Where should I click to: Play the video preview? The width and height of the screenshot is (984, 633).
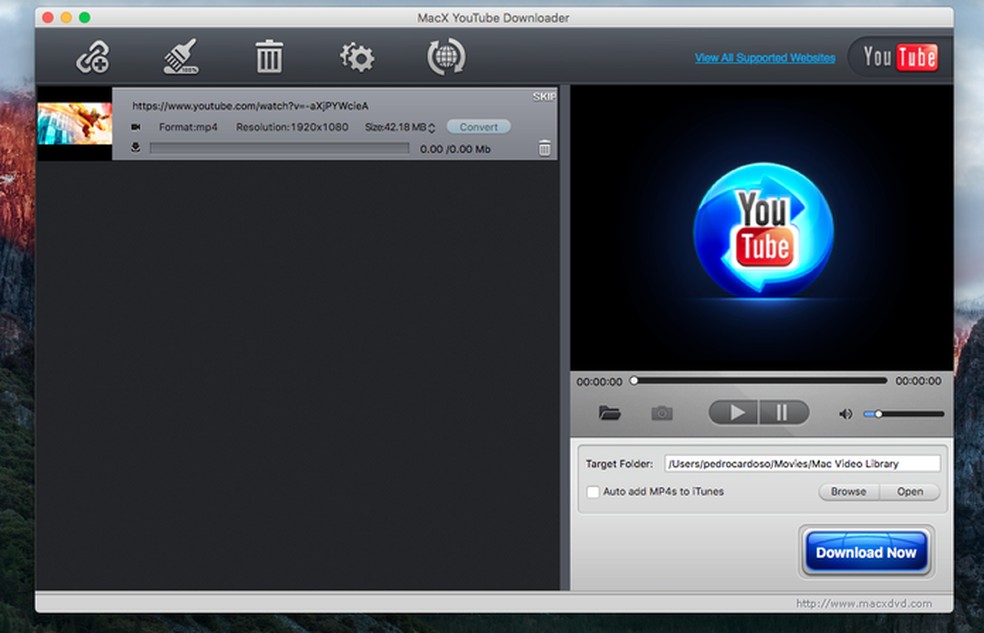pos(734,413)
